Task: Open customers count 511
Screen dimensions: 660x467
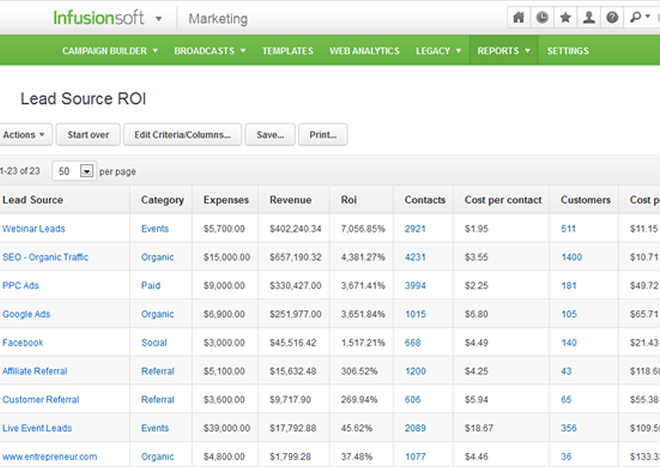Action: 568,229
